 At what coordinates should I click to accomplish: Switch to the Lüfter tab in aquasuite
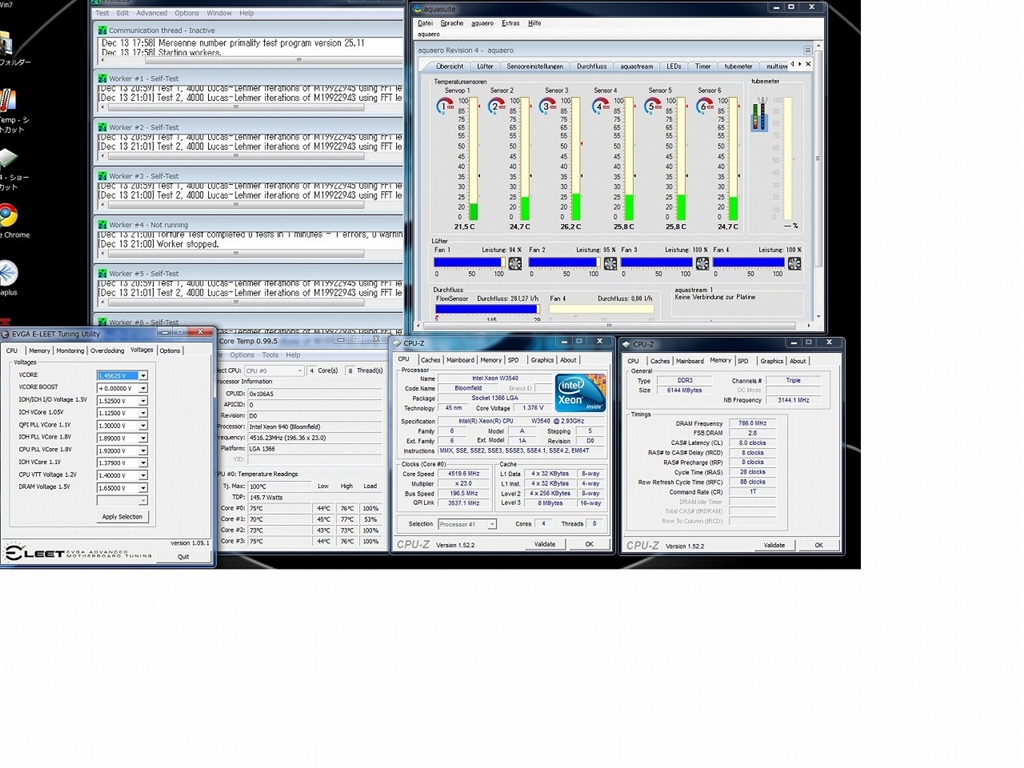[x=485, y=66]
